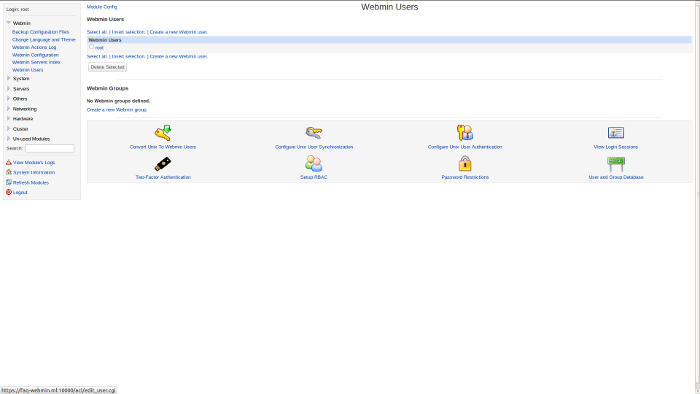700x394 pixels.
Task: Click the Convert Unix To Webmin Users label
Action: [163, 147]
